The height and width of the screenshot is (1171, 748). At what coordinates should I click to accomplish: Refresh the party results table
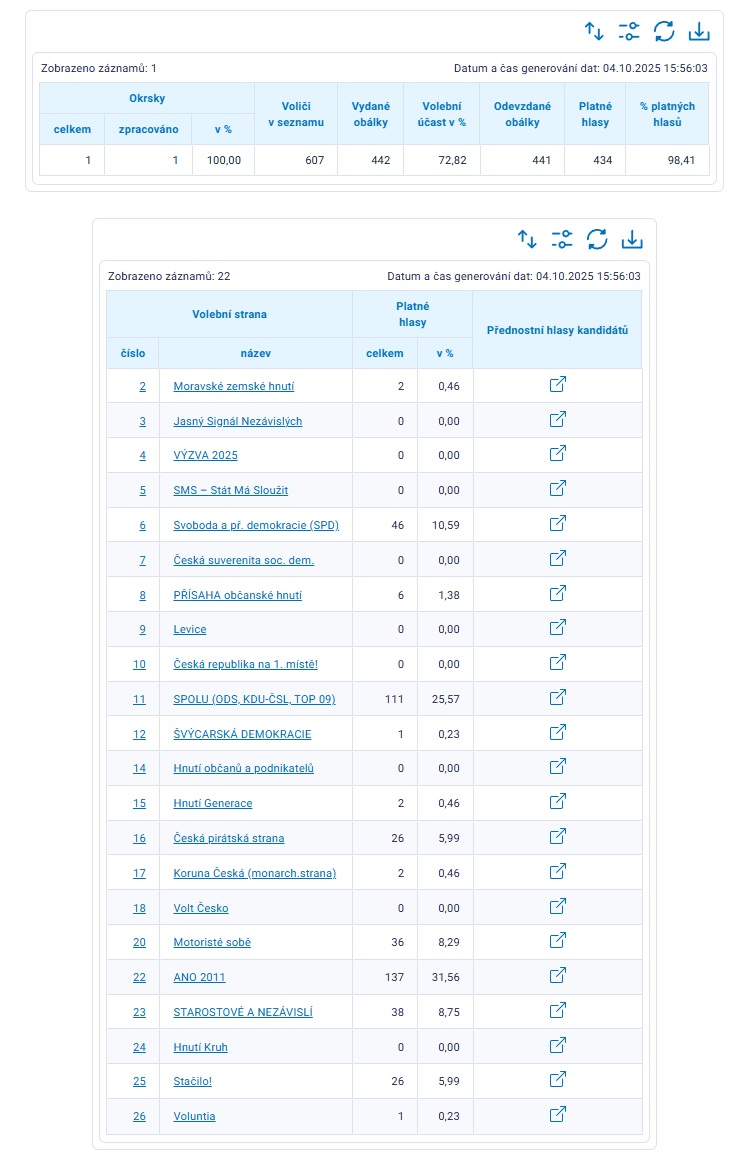597,239
